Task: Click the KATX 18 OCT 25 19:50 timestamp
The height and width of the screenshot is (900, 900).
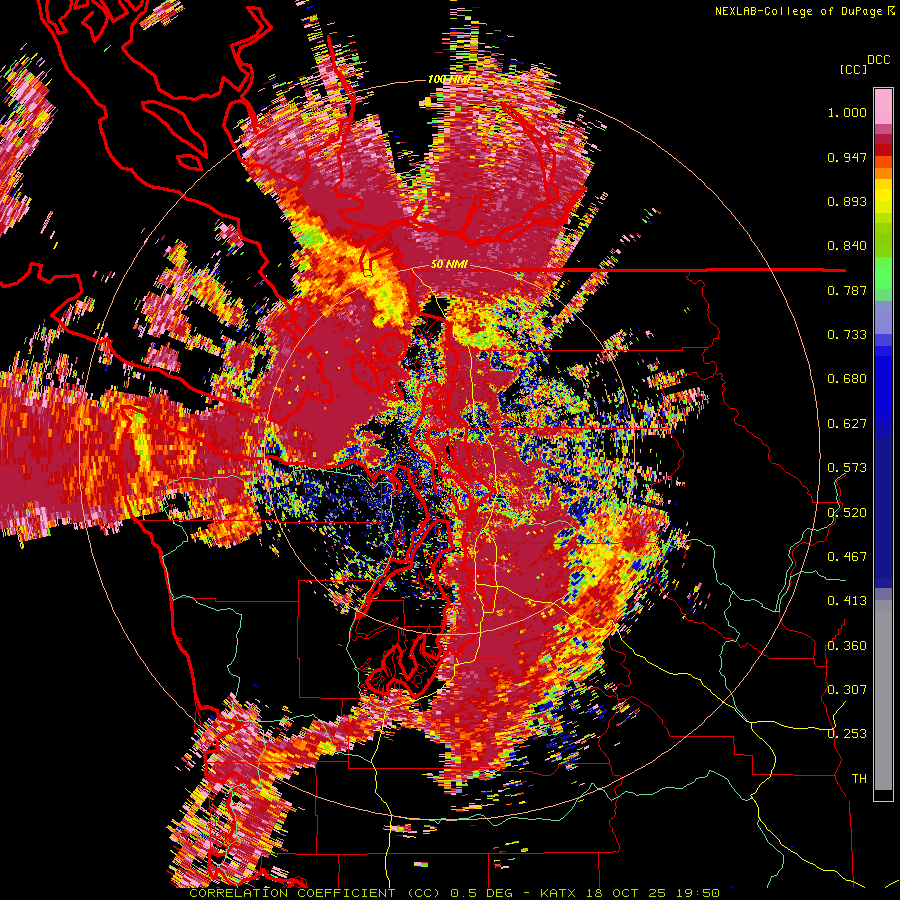Action: point(630,893)
